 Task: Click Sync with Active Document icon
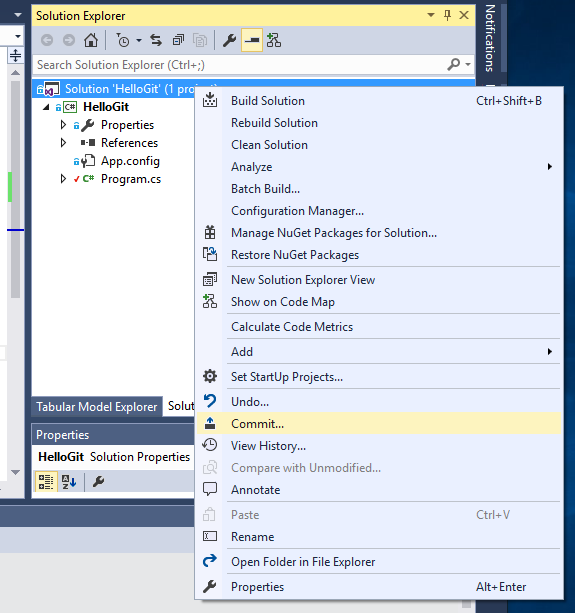(156, 40)
